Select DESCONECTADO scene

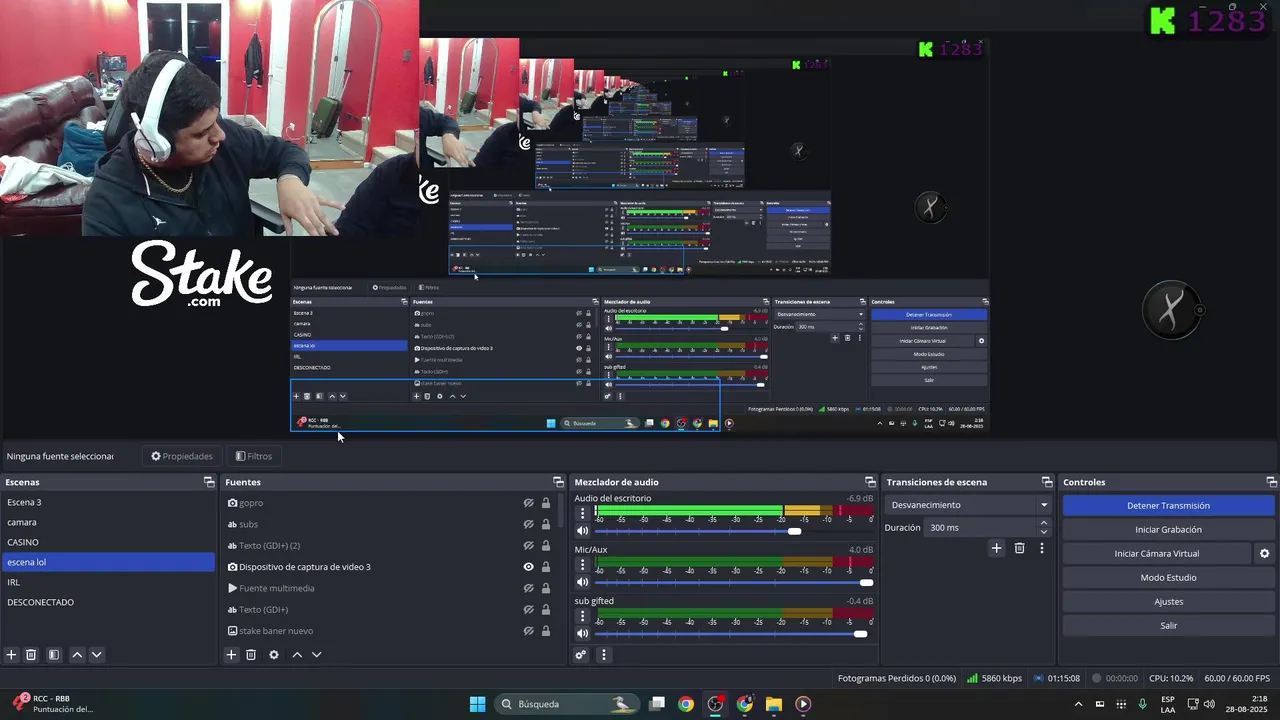coord(108,602)
